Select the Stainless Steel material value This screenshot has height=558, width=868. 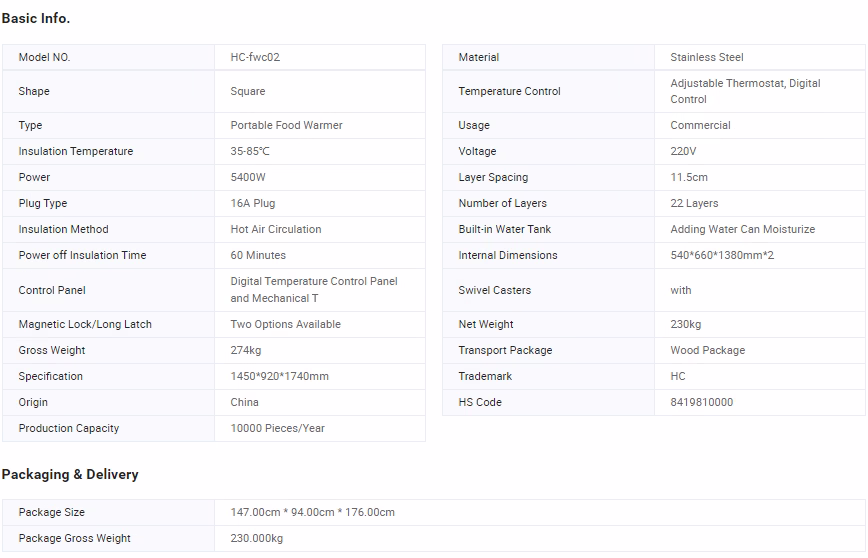(x=707, y=57)
